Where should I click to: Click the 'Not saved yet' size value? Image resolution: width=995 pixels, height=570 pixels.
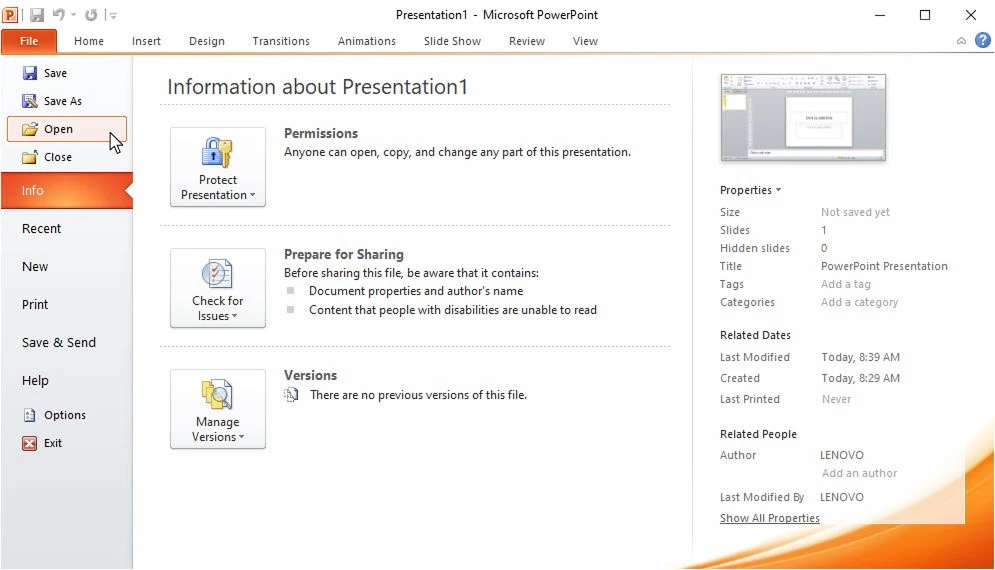(x=855, y=212)
